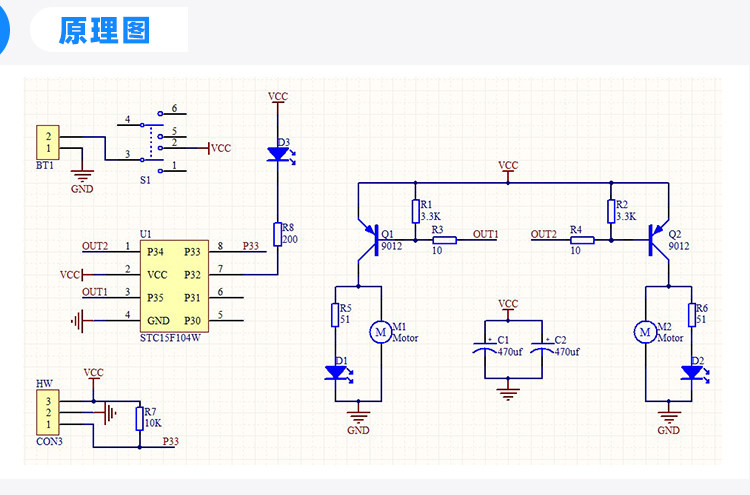Click resistor R8 200

[277, 234]
